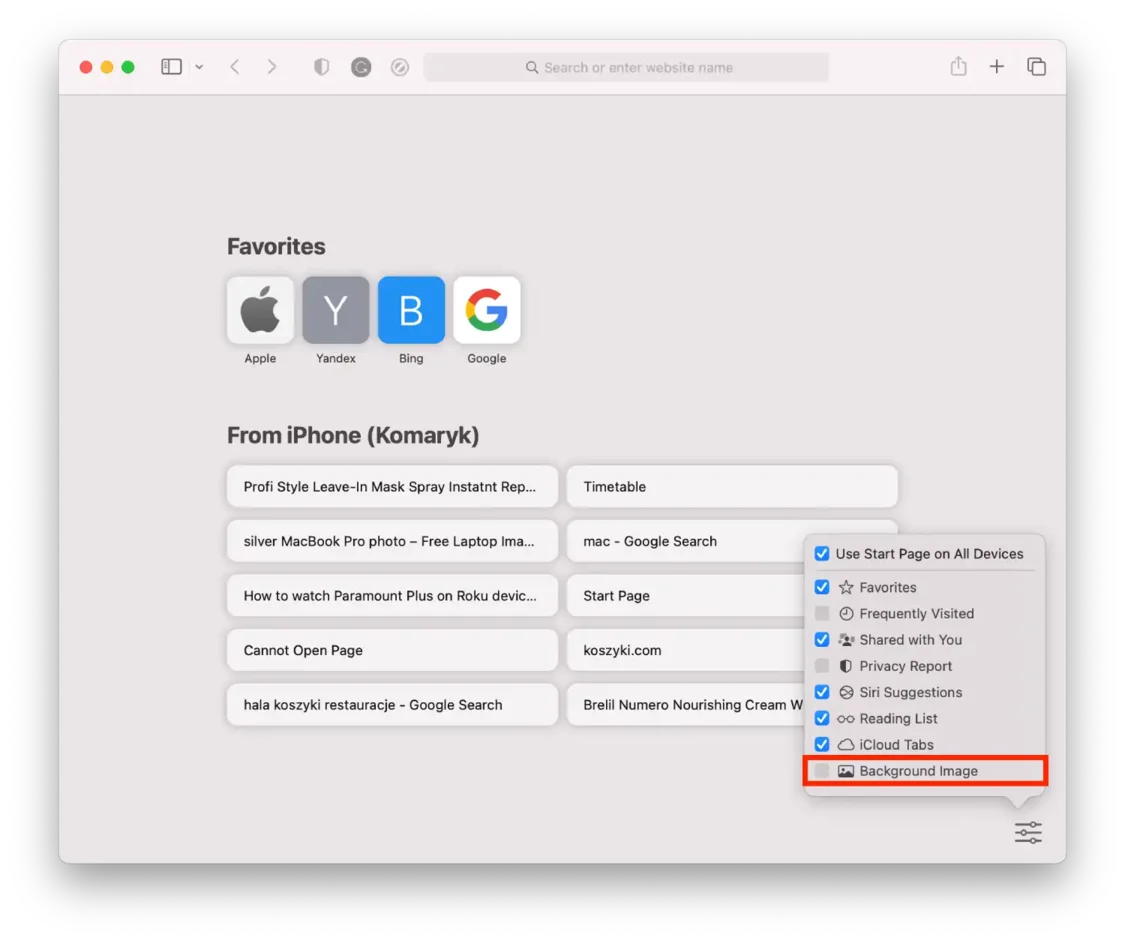
Task: Click the forward navigation arrow
Action: (271, 67)
